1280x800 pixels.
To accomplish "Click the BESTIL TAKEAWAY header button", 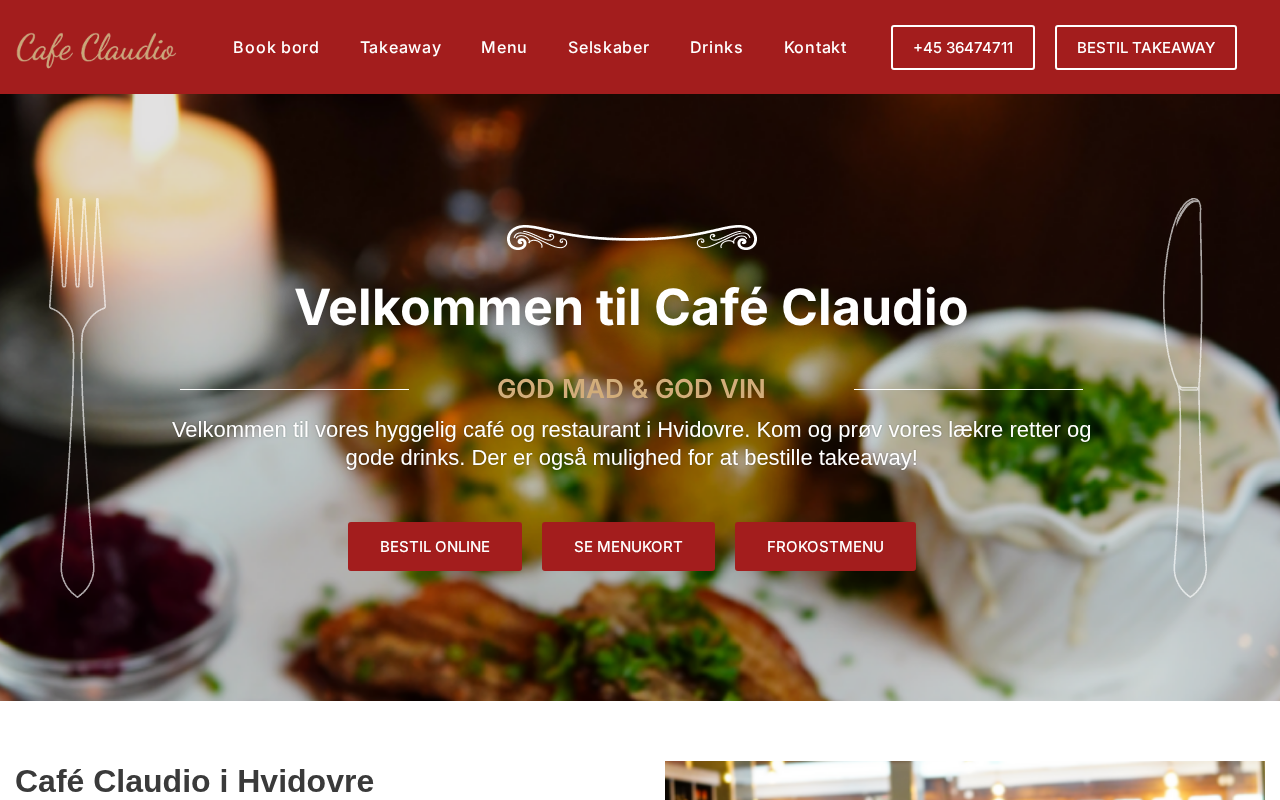I will pyautogui.click(x=1146, y=47).
